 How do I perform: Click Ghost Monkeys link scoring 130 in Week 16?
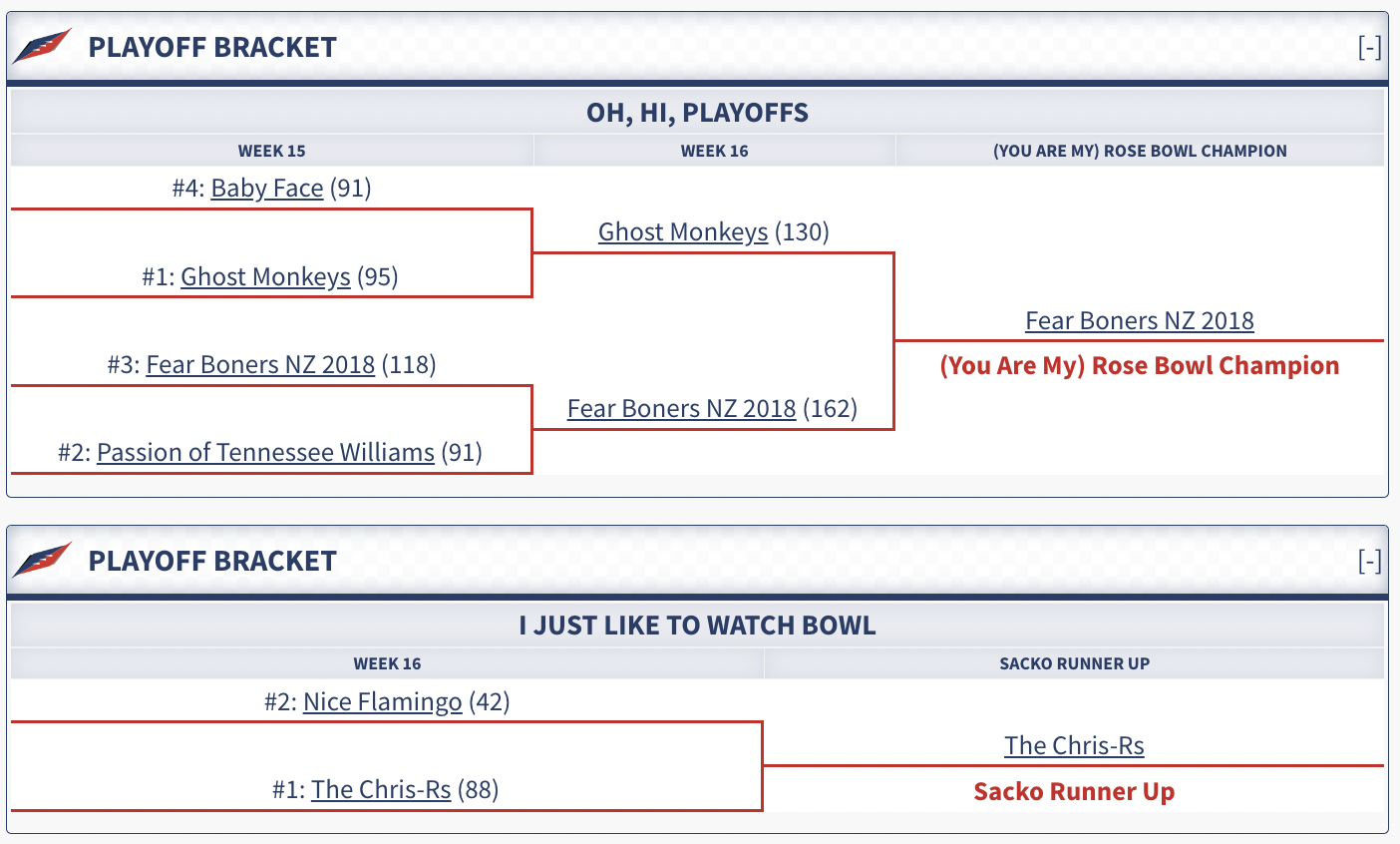click(683, 232)
